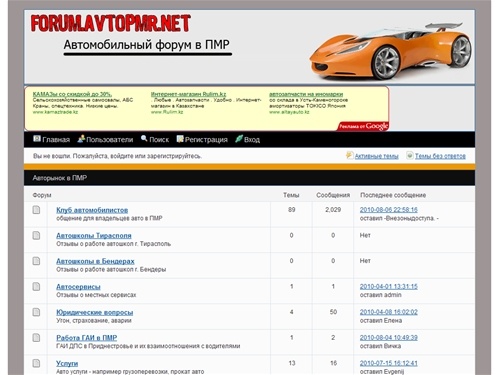
Task: Open the Автосервисы forum
Action: tap(78, 287)
